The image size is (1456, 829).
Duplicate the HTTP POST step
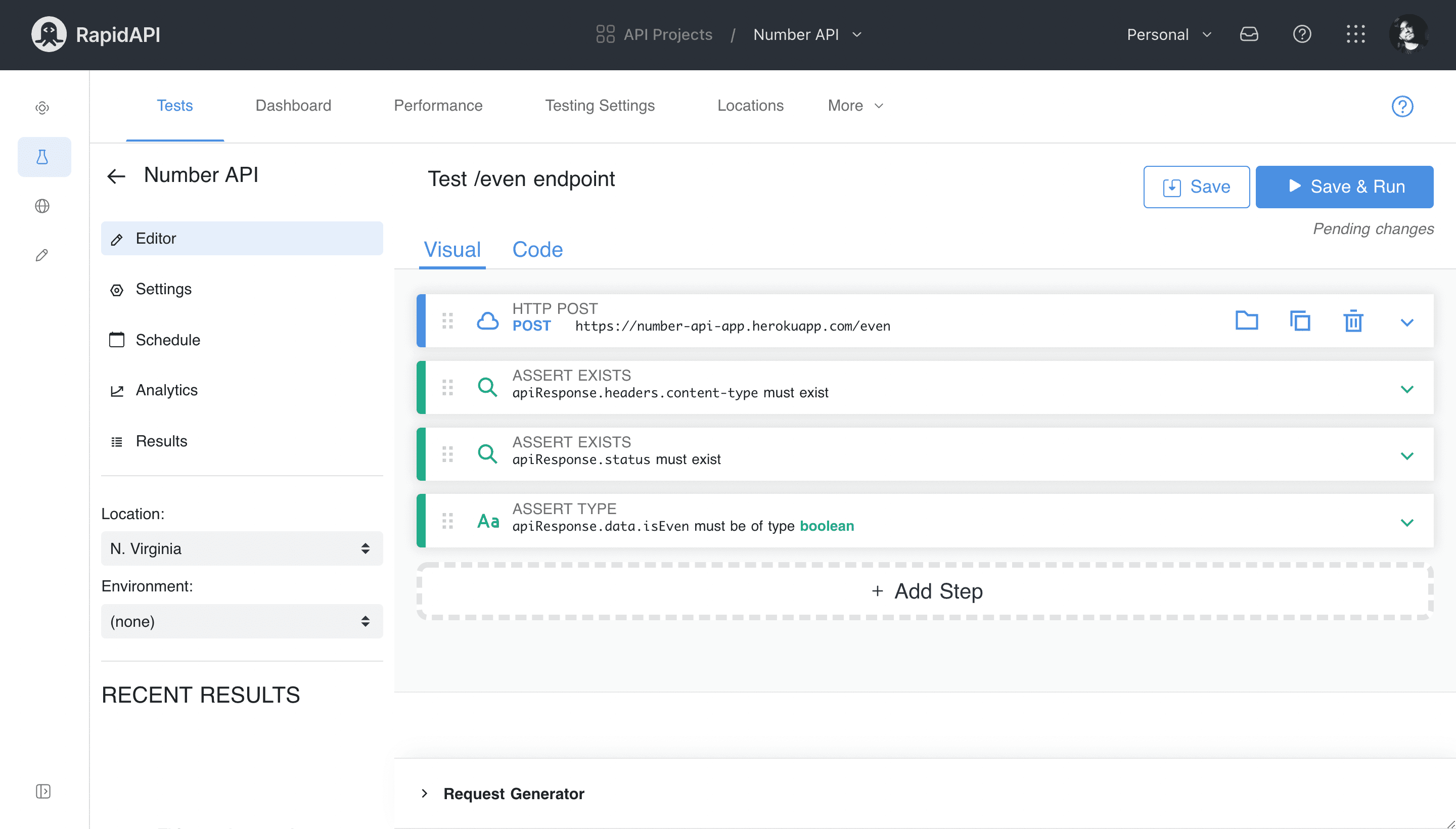pos(1299,320)
